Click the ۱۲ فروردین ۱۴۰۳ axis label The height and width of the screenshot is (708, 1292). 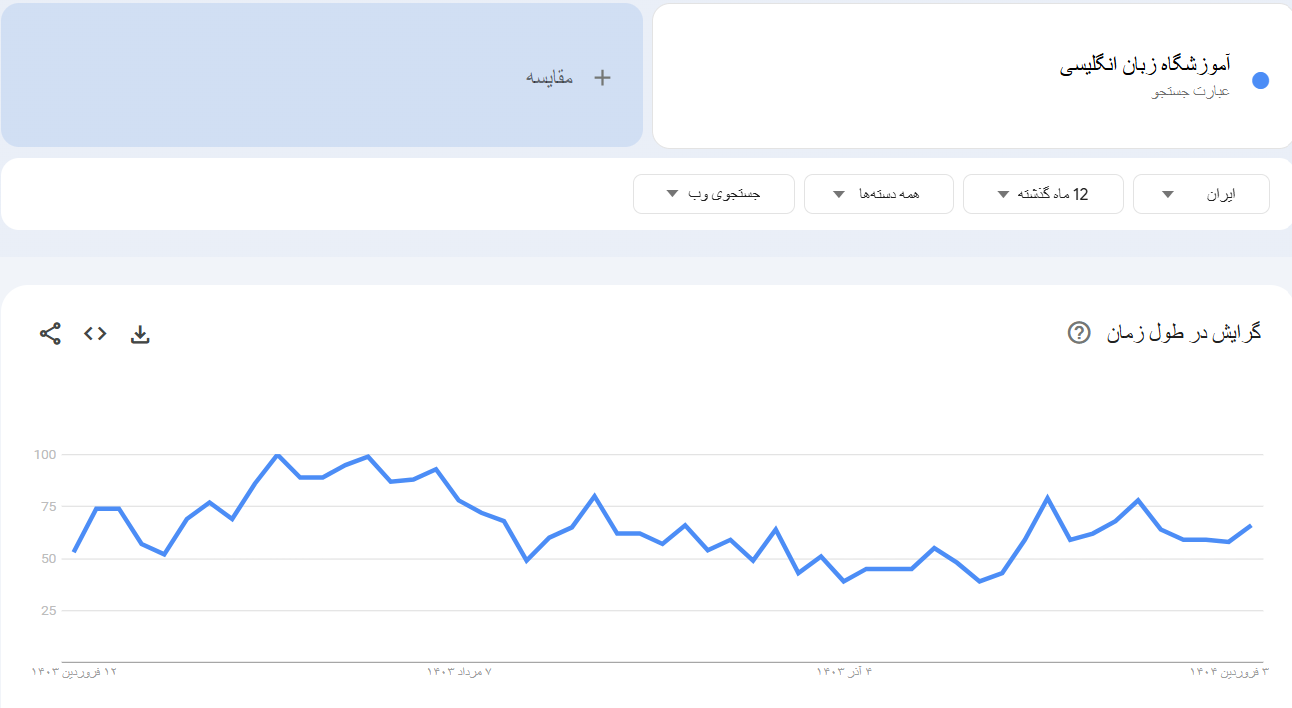click(75, 672)
